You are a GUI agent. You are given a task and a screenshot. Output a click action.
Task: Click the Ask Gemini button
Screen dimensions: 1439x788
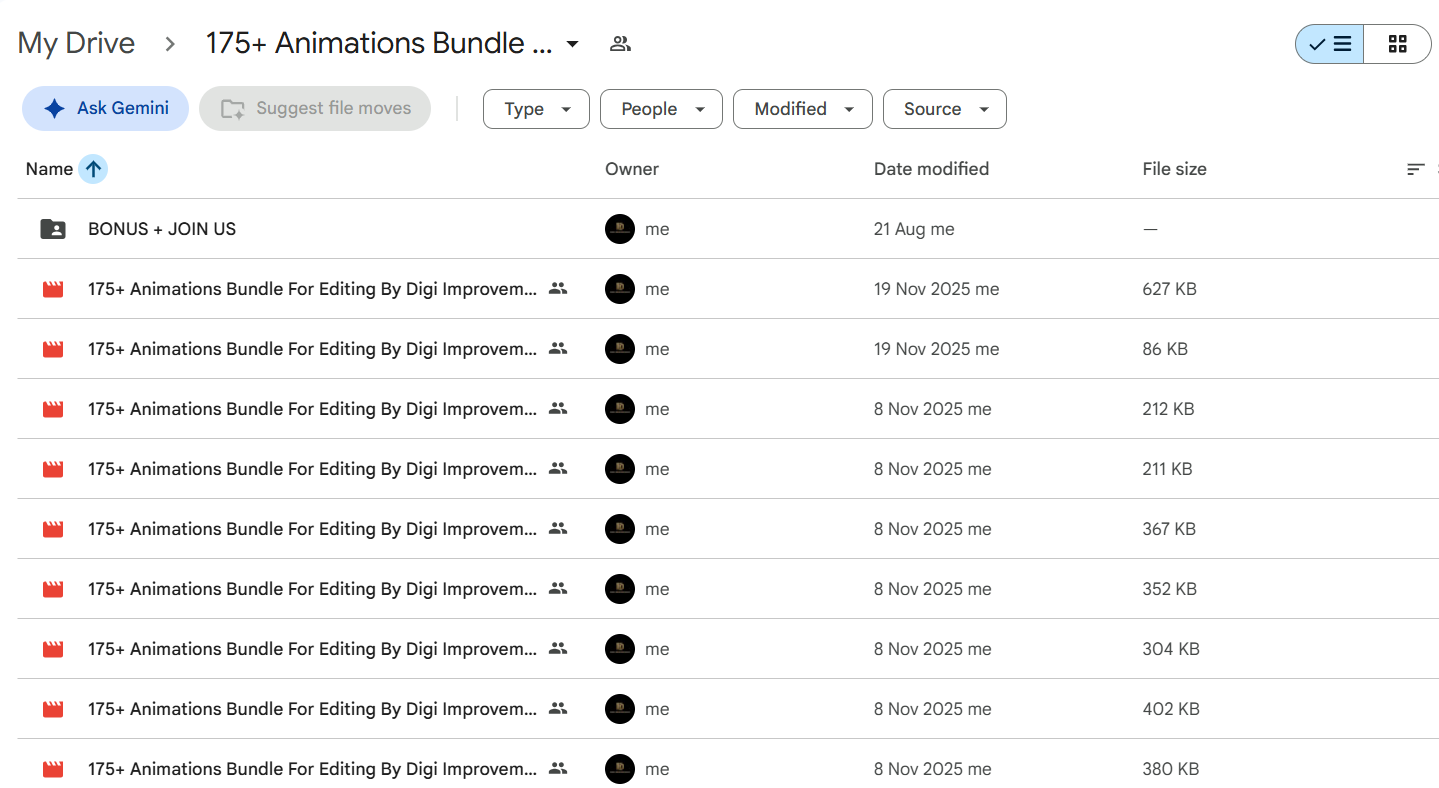pyautogui.click(x=105, y=108)
